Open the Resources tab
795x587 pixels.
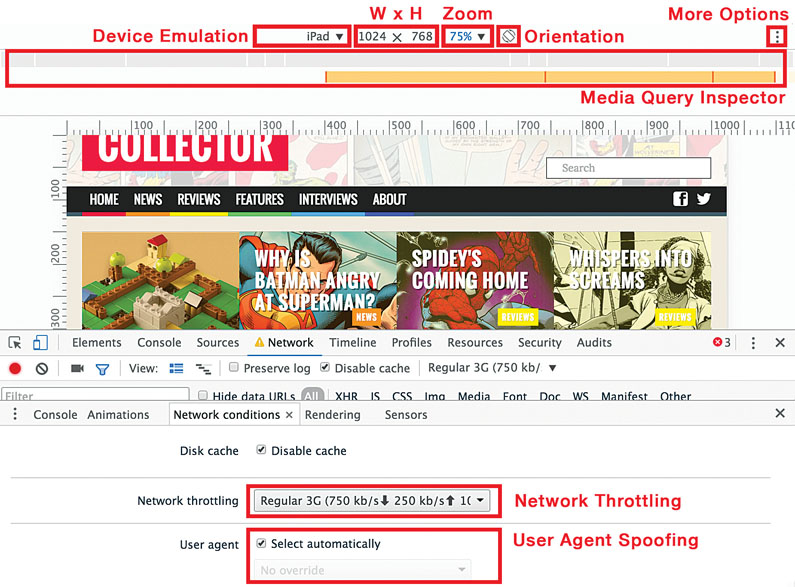coord(475,343)
